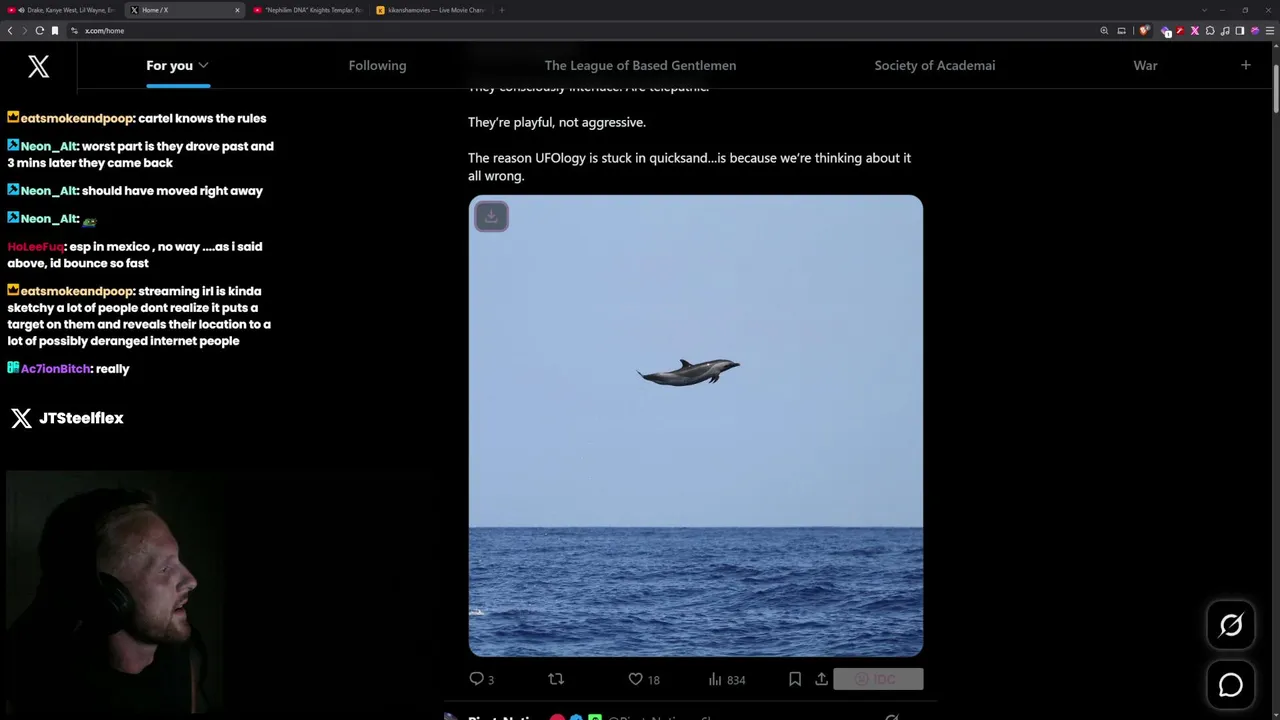Download the dolphin image using overlay button

click(x=491, y=216)
